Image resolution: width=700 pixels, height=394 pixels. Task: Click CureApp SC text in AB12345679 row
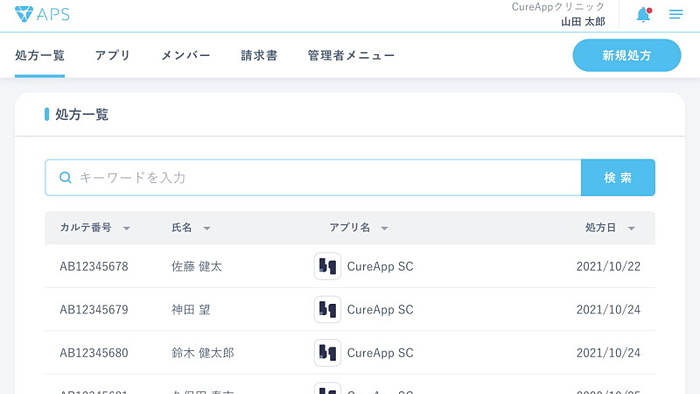point(380,309)
